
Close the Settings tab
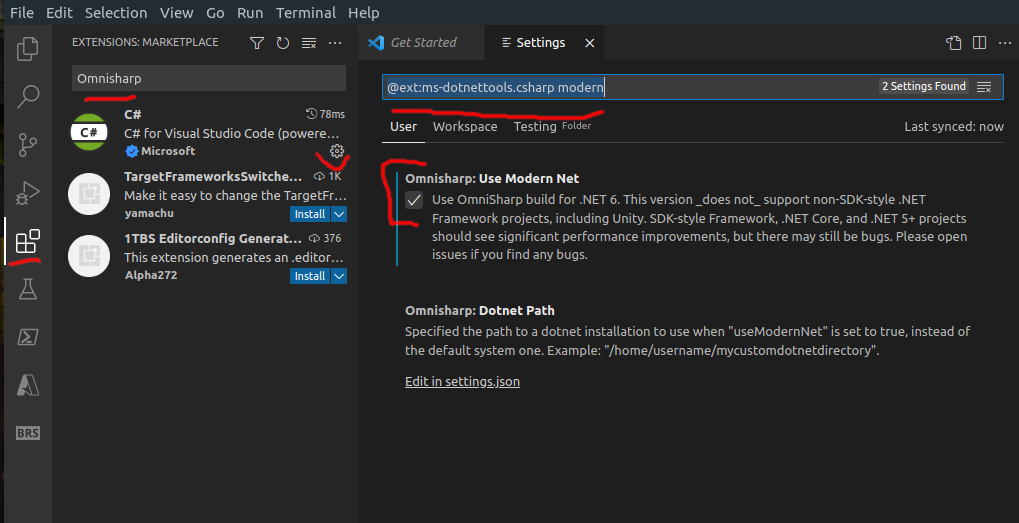click(589, 43)
